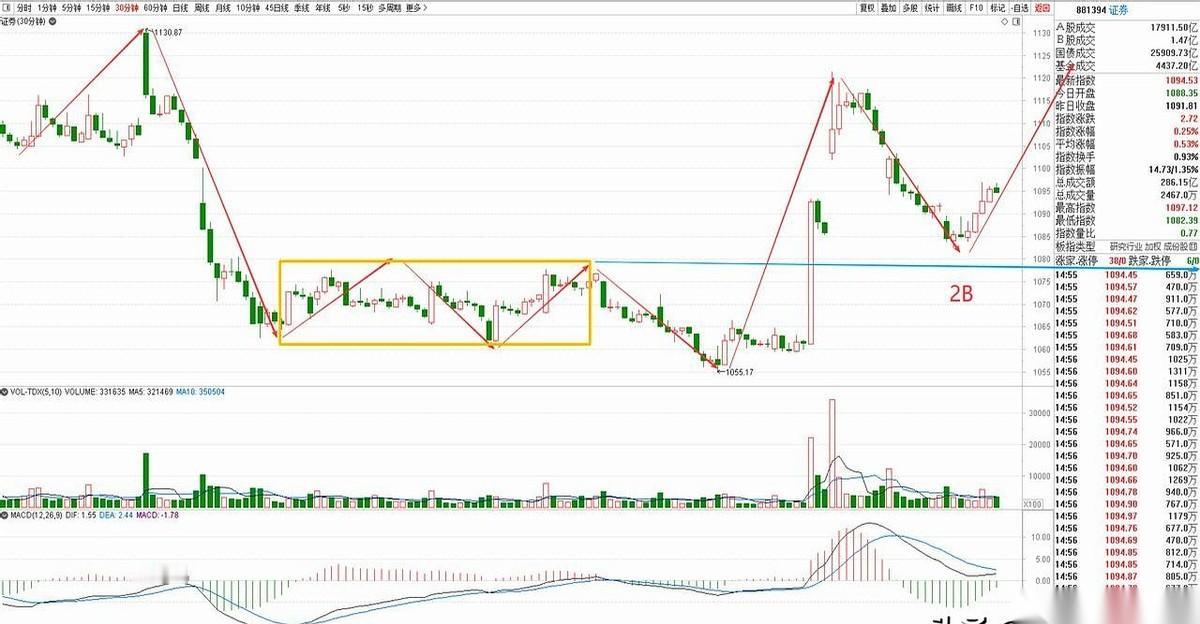Image resolution: width=1200 pixels, height=624 pixels.
Task: Open dropdown next to 证券(30分钟) title
Action: click(53, 22)
